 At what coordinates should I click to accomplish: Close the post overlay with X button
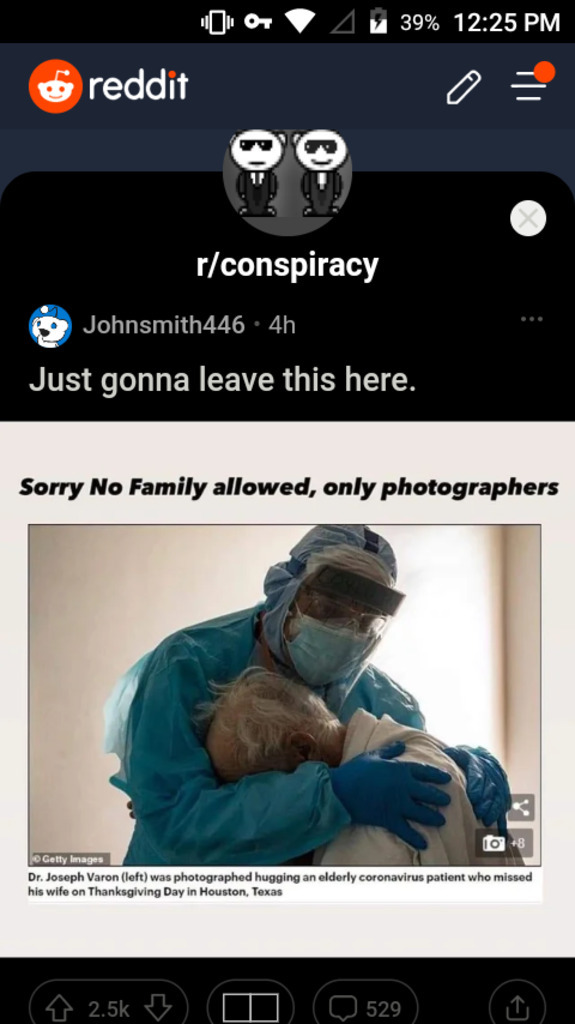(528, 218)
